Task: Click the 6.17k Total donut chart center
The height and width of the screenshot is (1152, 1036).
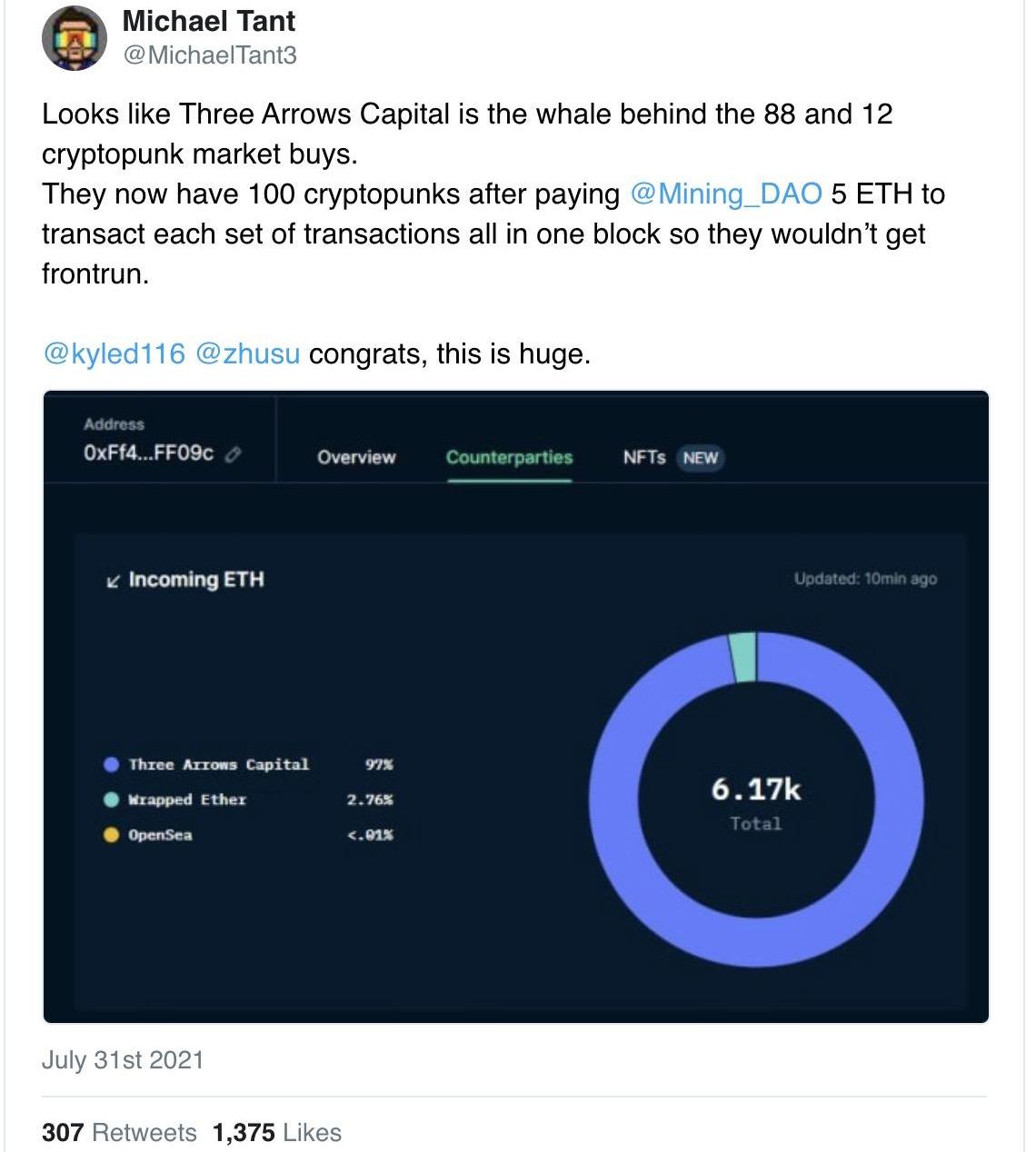Action: tap(756, 801)
